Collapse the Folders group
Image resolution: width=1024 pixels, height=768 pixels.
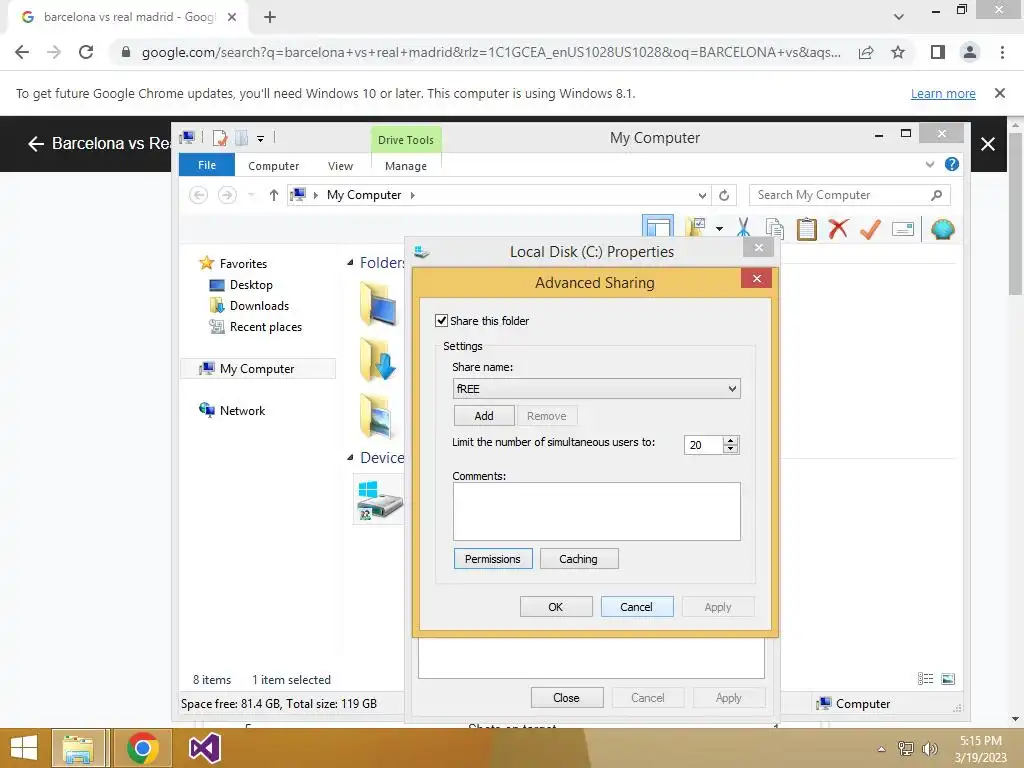[350, 263]
